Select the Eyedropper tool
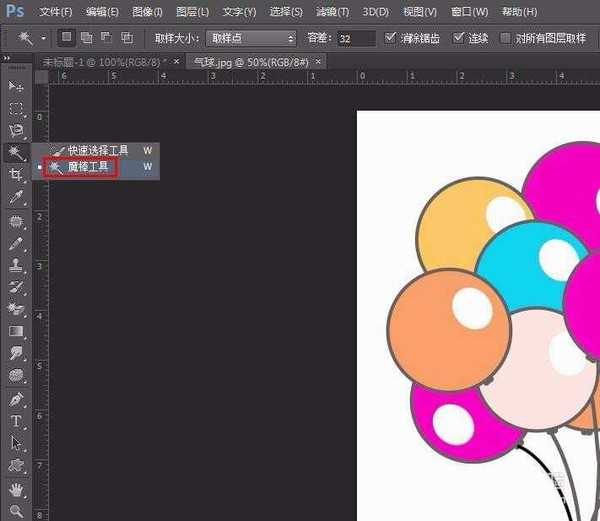 click(x=16, y=197)
